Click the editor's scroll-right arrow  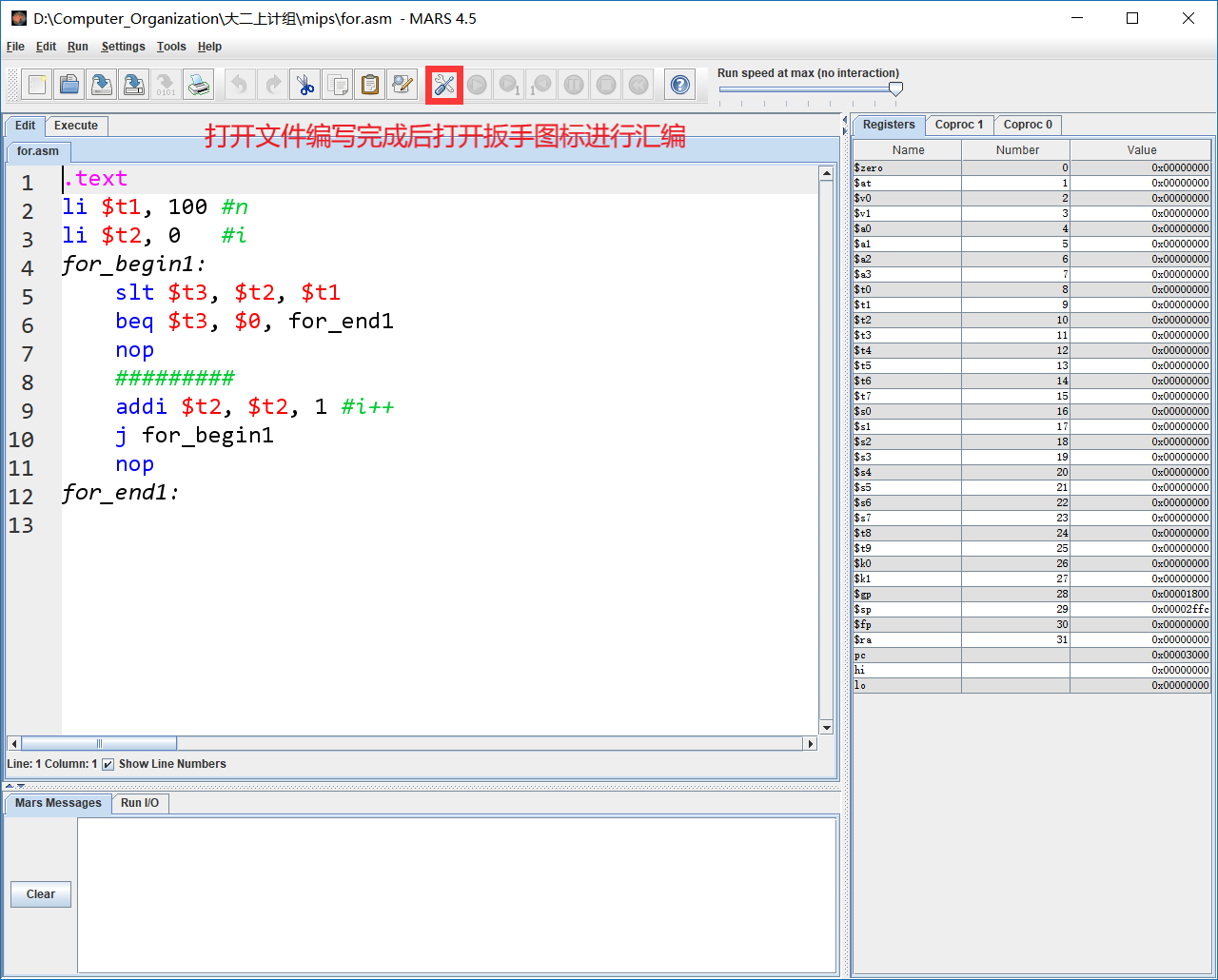point(811,744)
